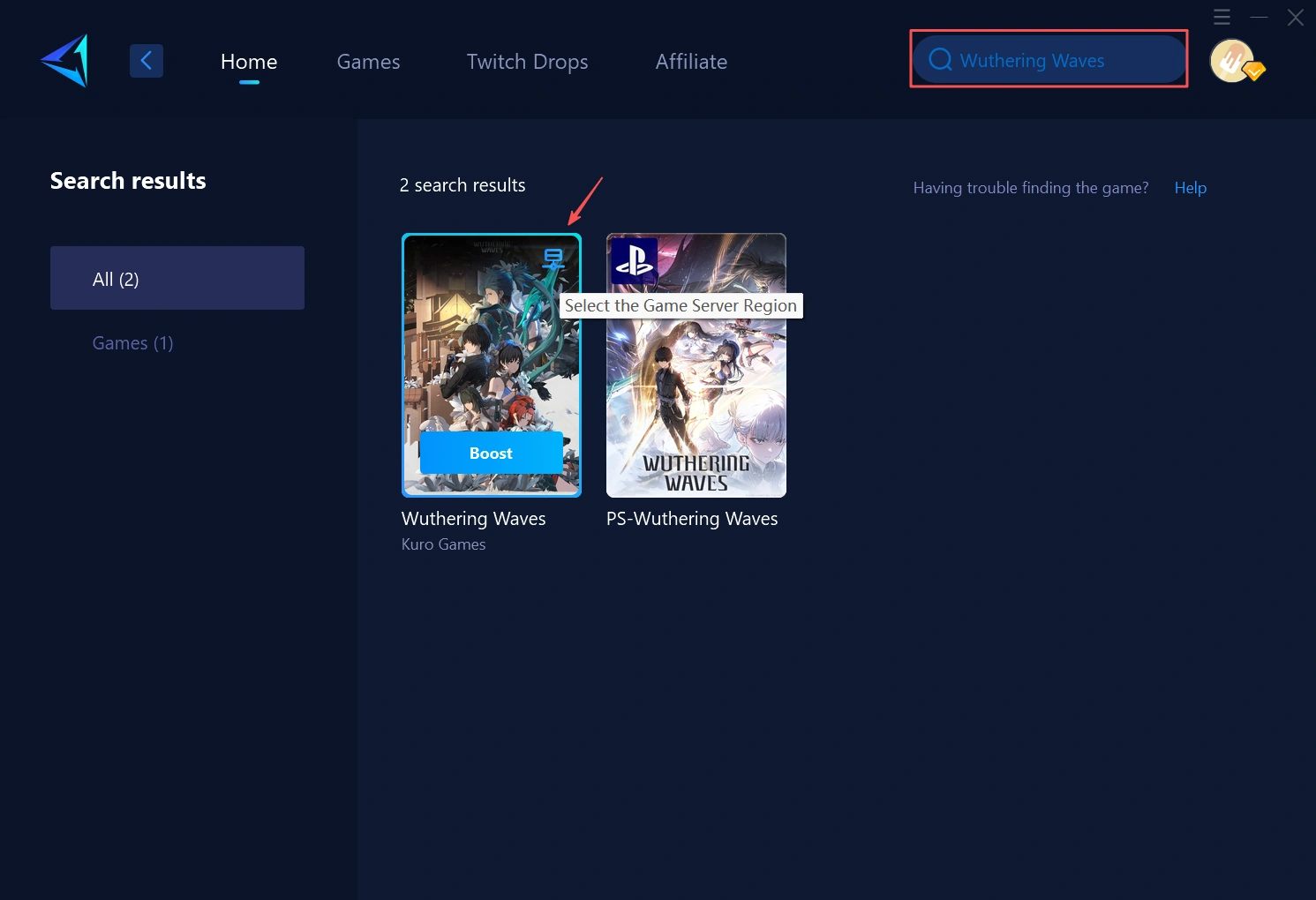
Task: Open the user profile avatar
Action: pyautogui.click(x=1231, y=61)
